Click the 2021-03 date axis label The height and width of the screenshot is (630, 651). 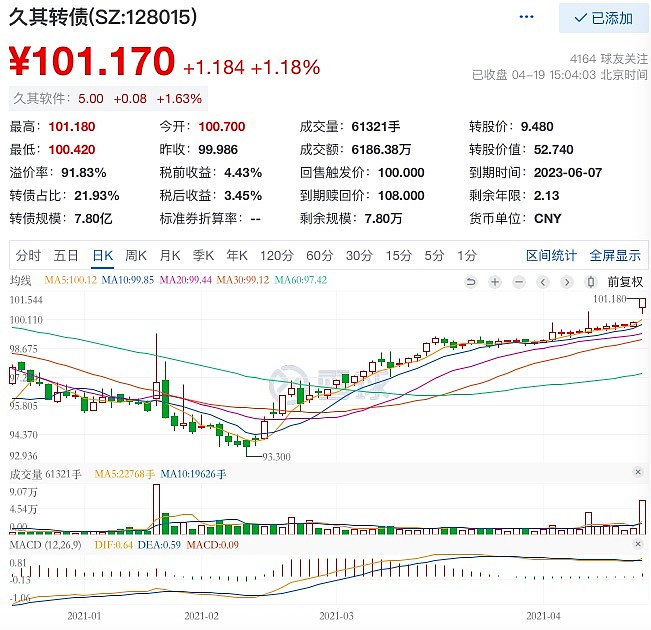[x=336, y=616]
